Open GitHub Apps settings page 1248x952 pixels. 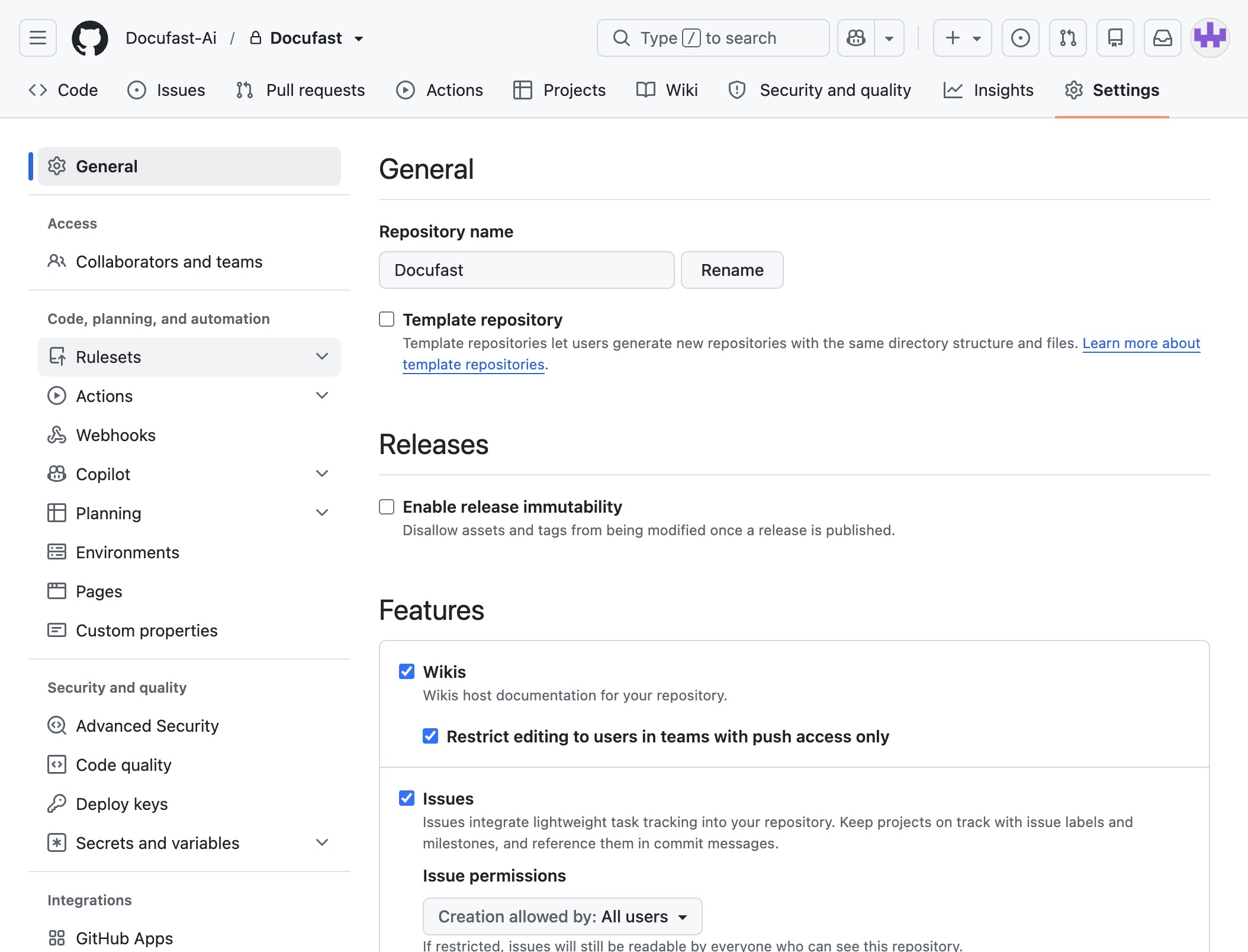189,938
